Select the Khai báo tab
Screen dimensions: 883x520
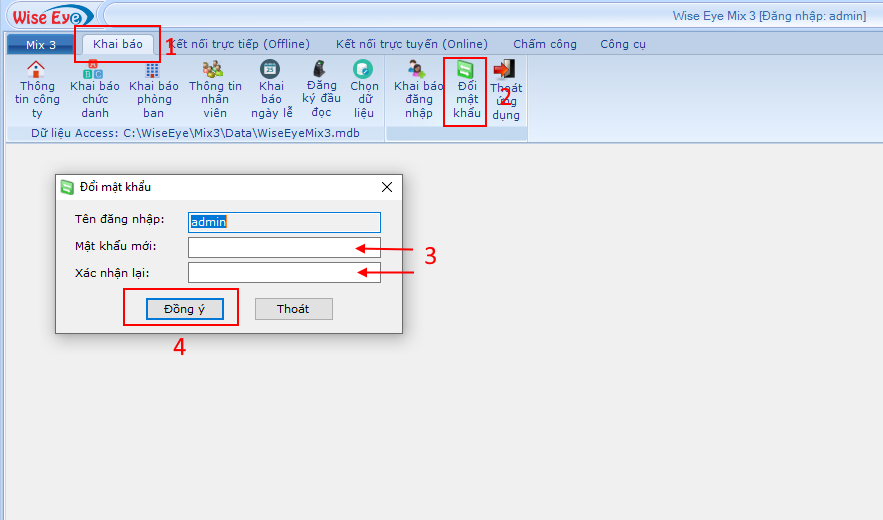click(118, 44)
